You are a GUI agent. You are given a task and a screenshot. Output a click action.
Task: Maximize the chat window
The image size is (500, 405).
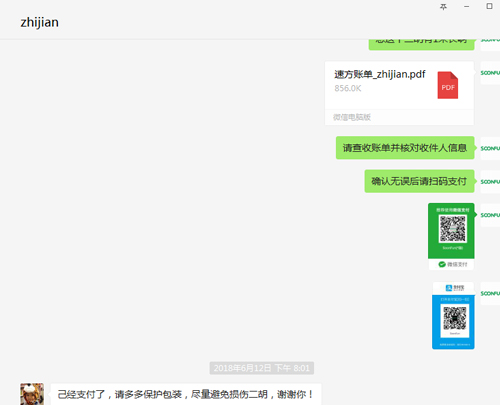[489, 6]
